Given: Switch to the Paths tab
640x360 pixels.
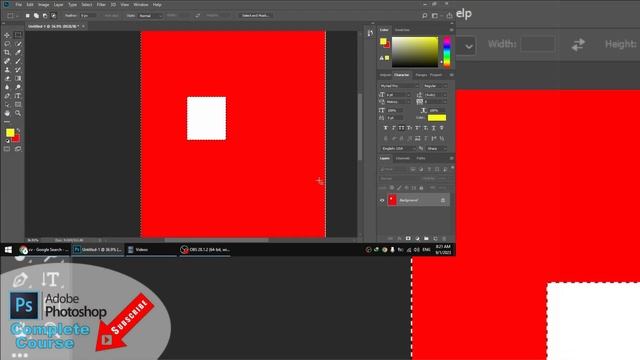Looking at the screenshot, I should pos(421,158).
